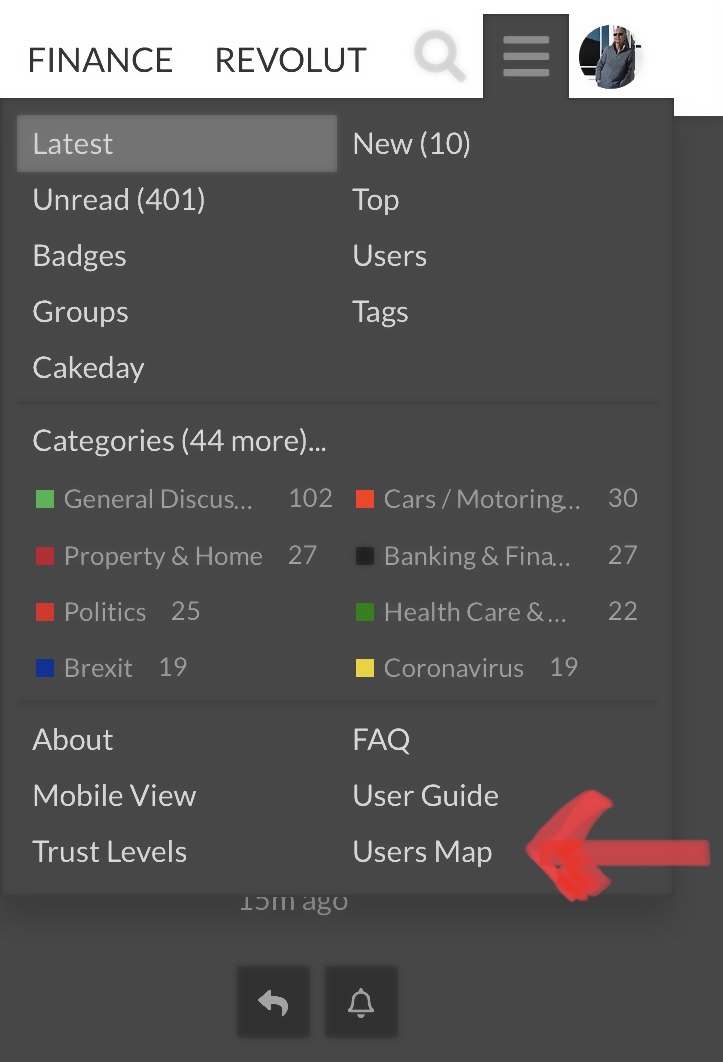The height and width of the screenshot is (1062, 723).
Task: Select the Latest menu item
Action: pos(177,144)
